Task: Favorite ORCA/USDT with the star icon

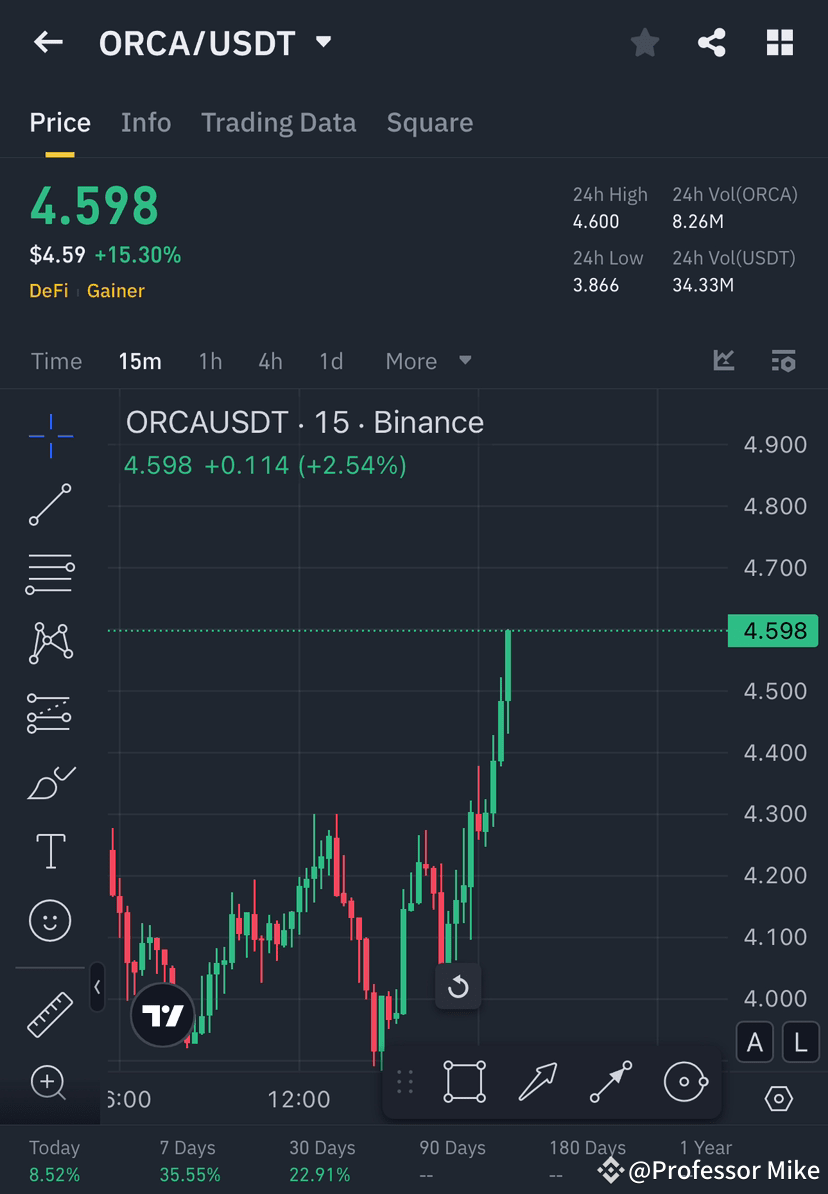Action: (644, 42)
